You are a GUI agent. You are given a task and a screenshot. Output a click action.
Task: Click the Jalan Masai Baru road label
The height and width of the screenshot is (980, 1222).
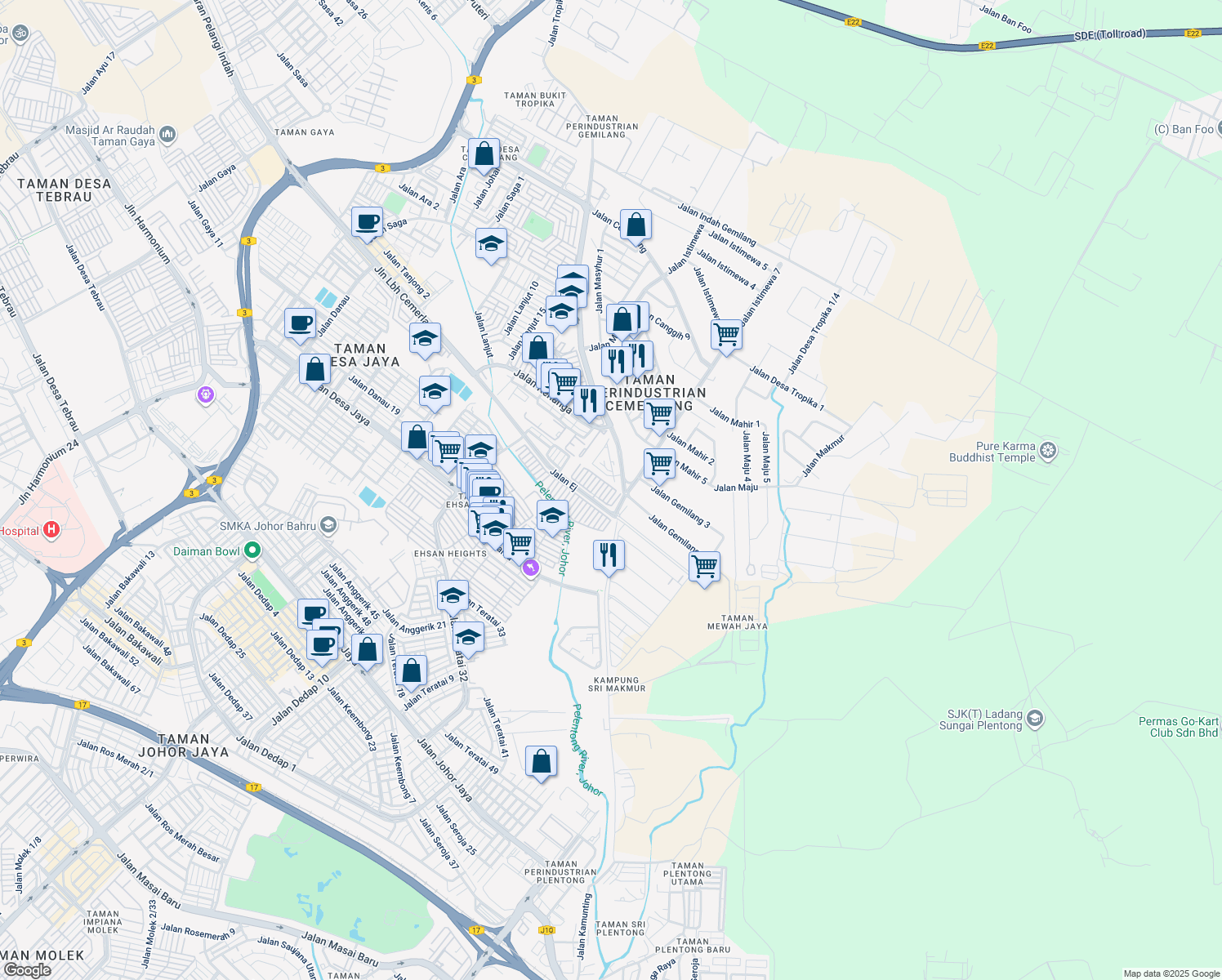pyautogui.click(x=148, y=881)
